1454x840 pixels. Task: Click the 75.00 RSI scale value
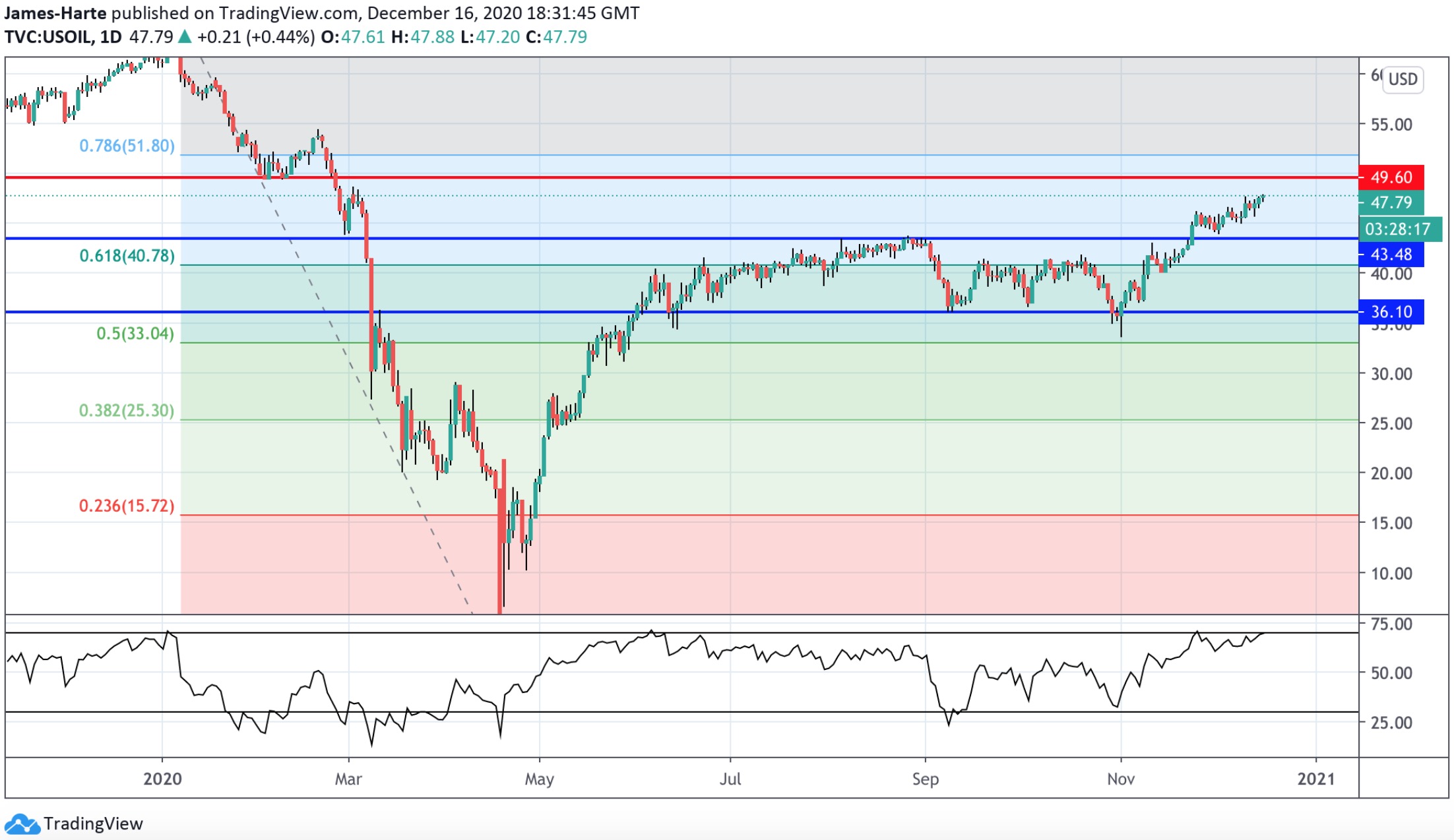point(1391,624)
